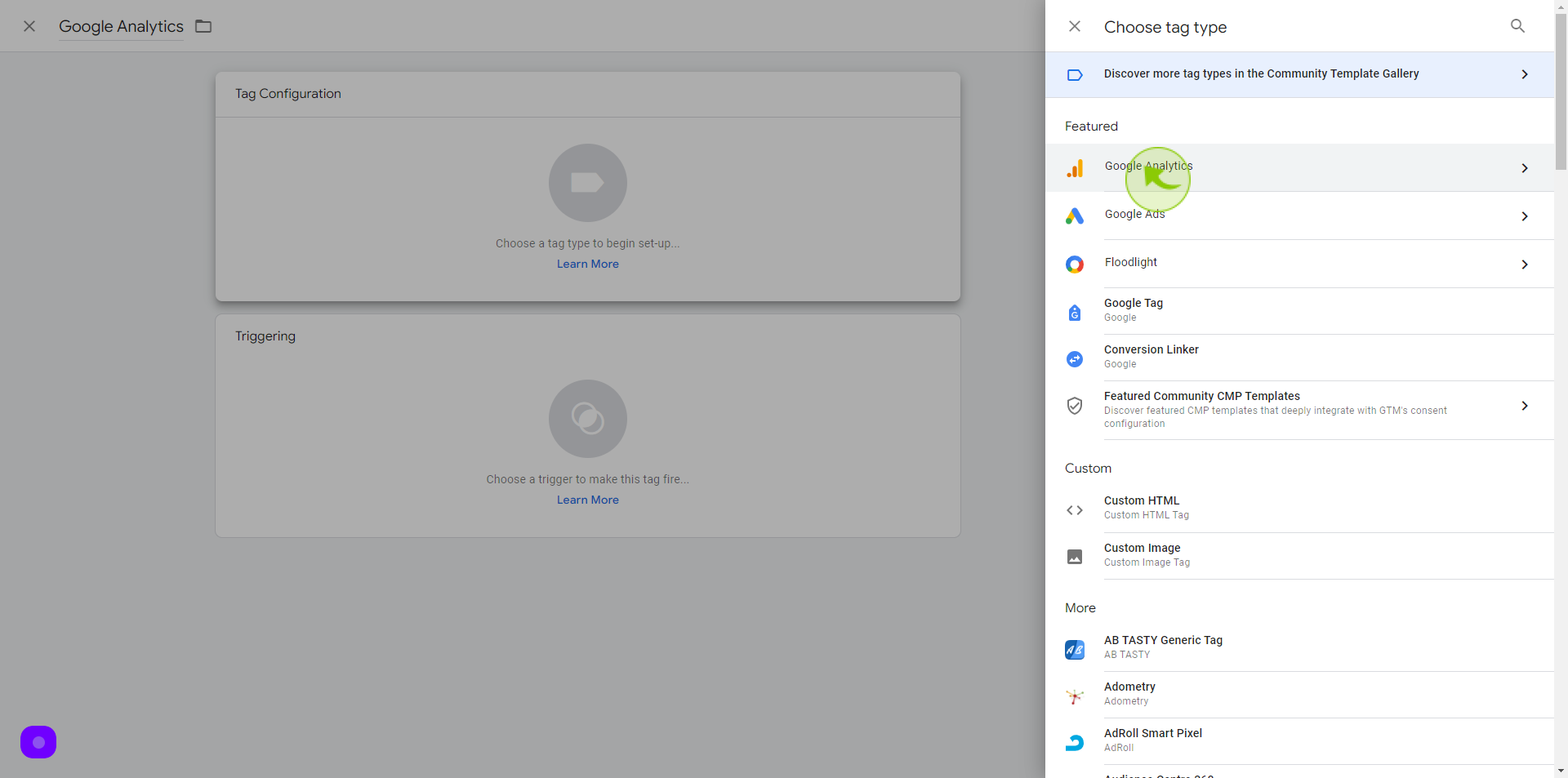Expand the Community Template Gallery chevron
The height and width of the screenshot is (778, 1568).
pos(1525,74)
